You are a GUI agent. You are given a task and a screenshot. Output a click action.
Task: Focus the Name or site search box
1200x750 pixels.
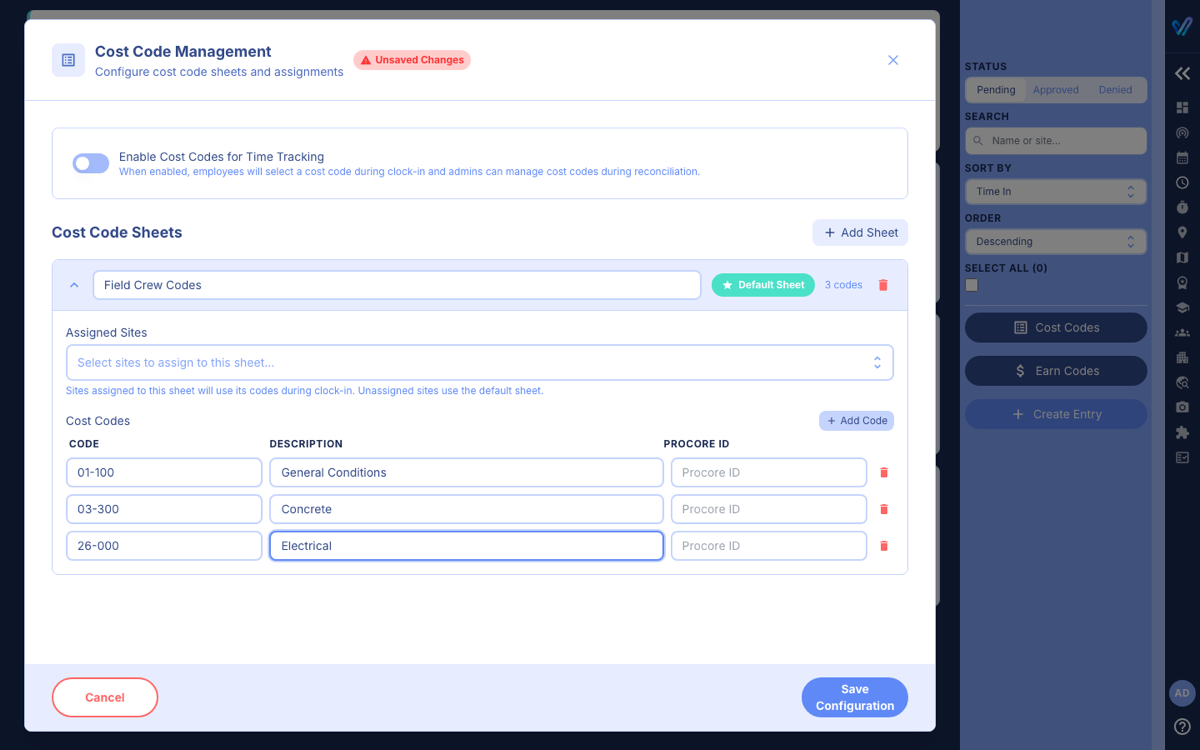[x=1056, y=141]
